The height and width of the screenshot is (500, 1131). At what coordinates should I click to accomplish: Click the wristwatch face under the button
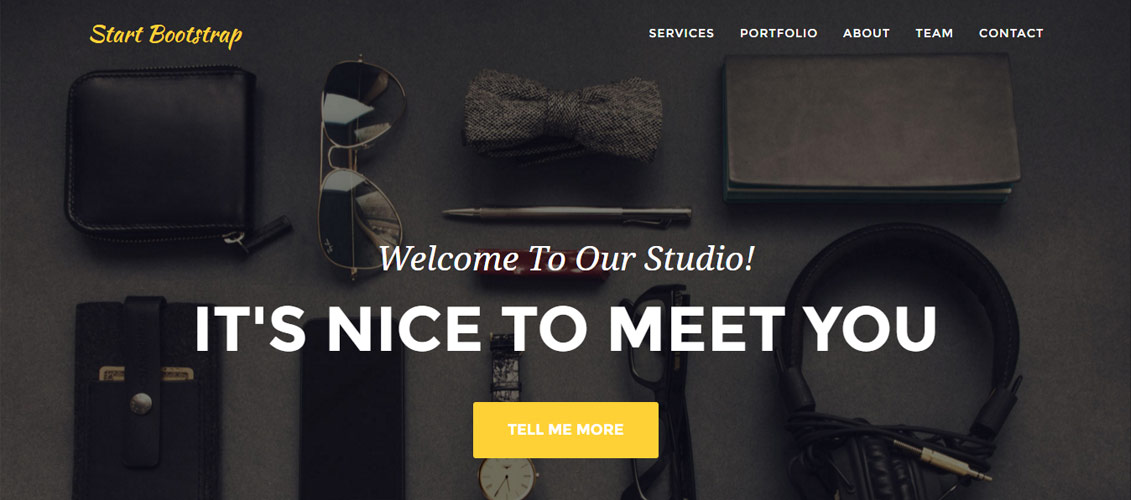pyautogui.click(x=508, y=479)
